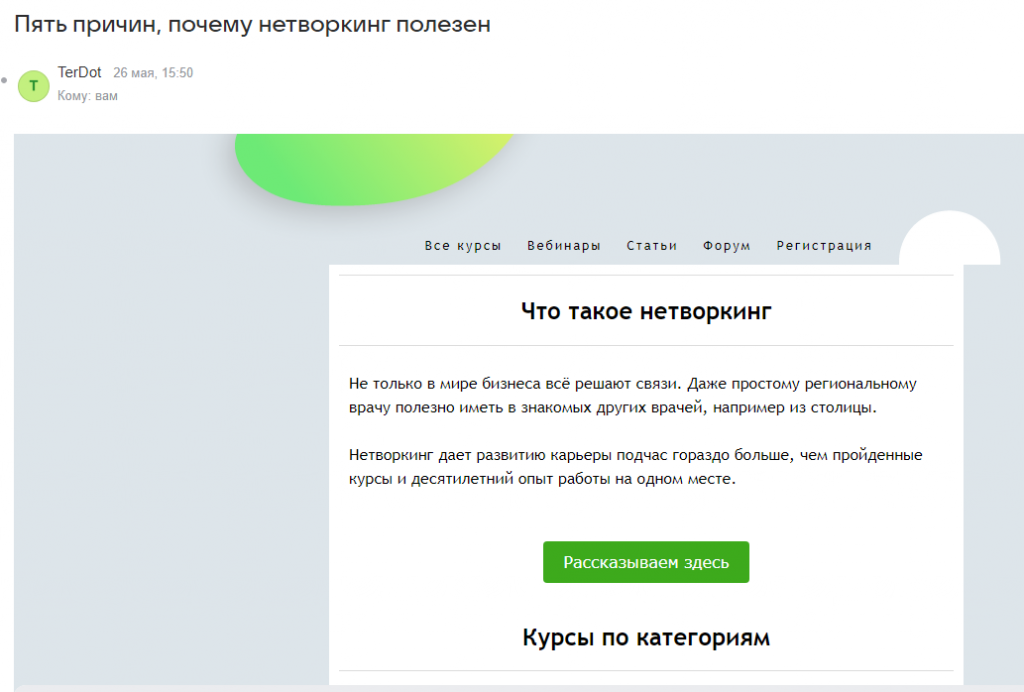Select the heading "Что такое нетворкинг"
Image resolution: width=1024 pixels, height=692 pixels.
coord(645,311)
